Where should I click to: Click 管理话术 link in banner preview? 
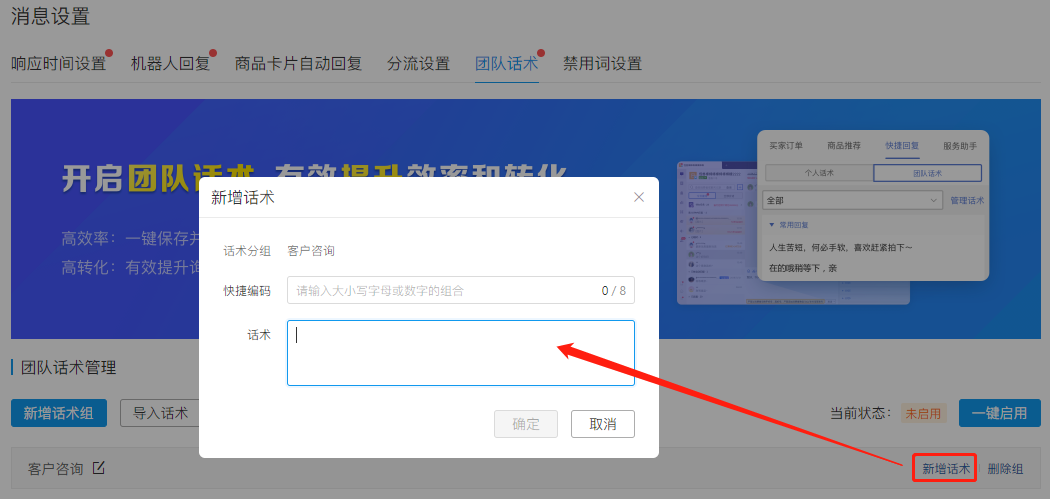click(967, 201)
